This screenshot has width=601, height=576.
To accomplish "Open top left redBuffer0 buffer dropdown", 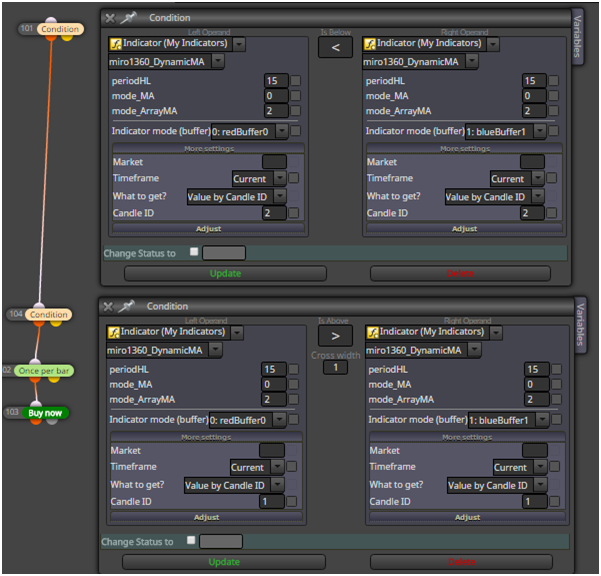I will pyautogui.click(x=282, y=131).
